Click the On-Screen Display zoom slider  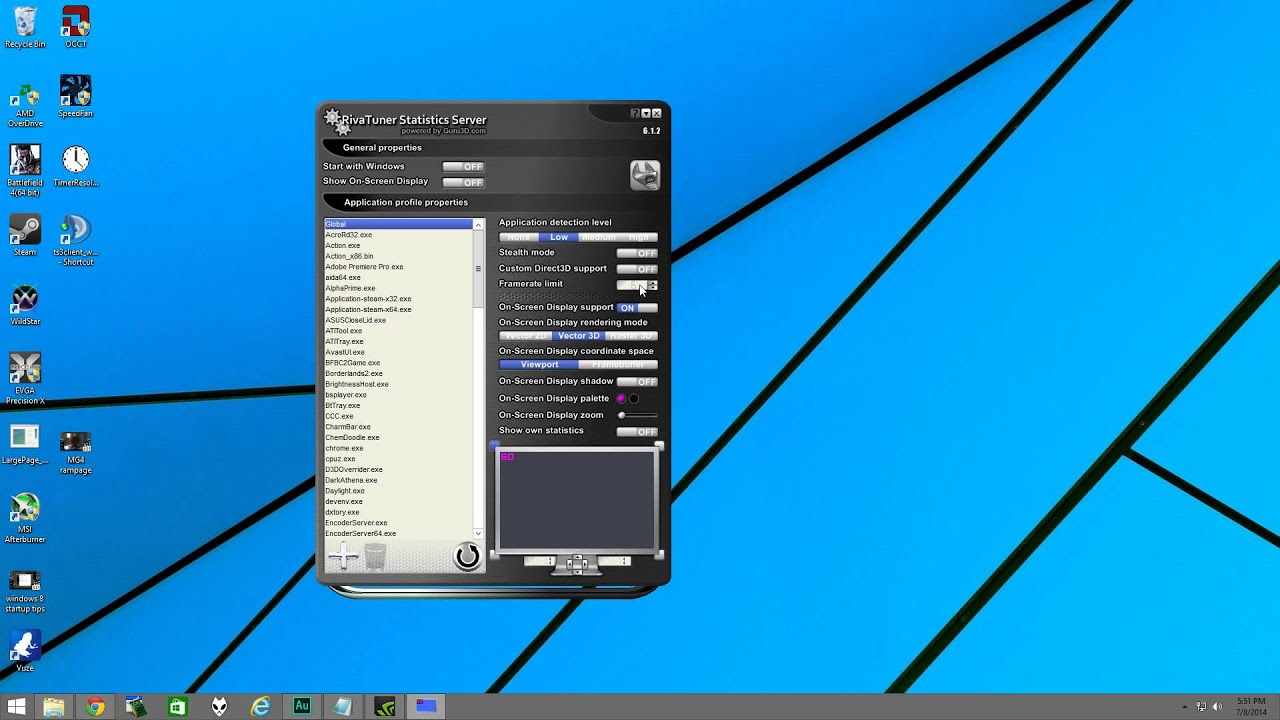coord(637,415)
